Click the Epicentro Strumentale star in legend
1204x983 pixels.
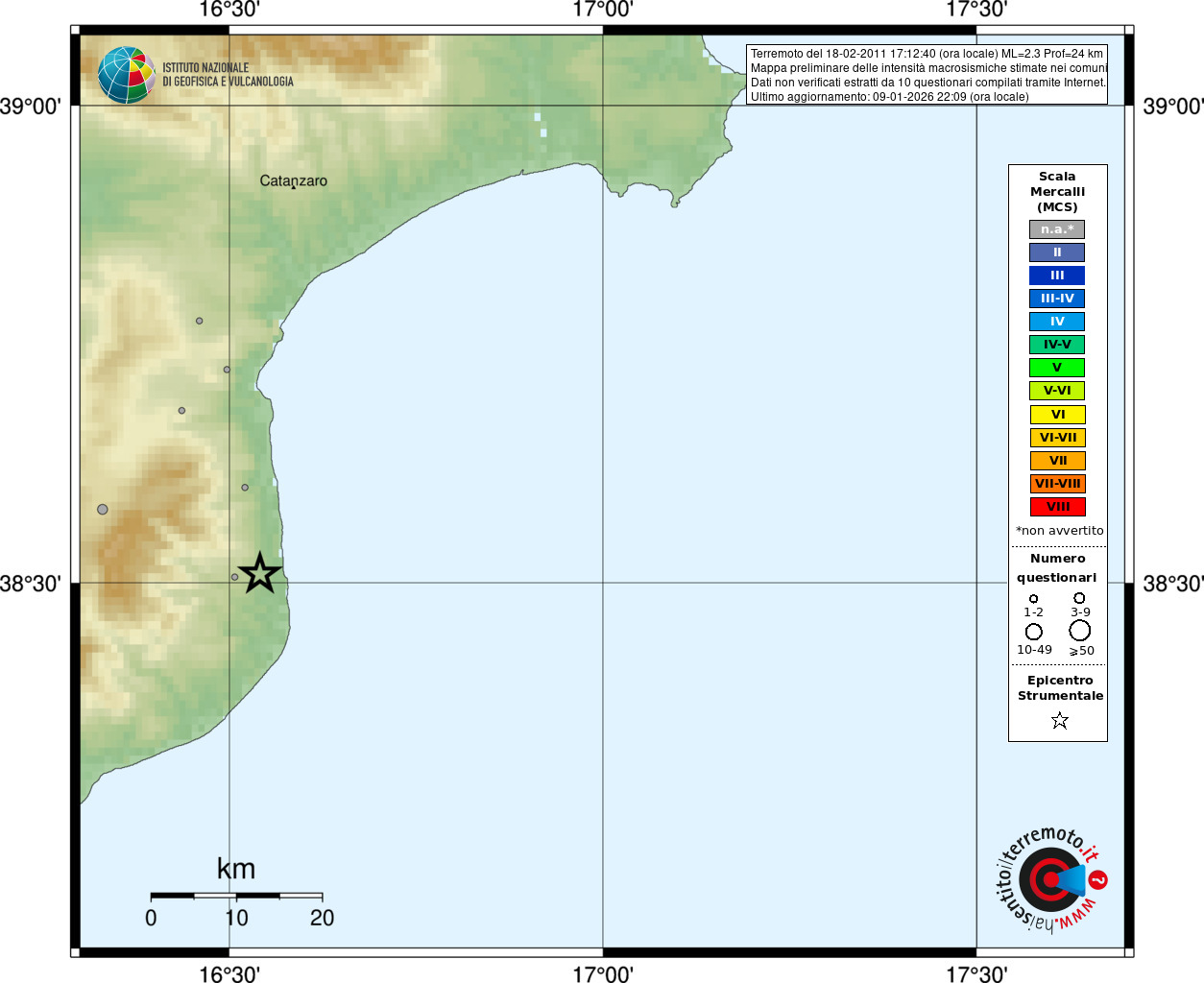[x=1059, y=720]
